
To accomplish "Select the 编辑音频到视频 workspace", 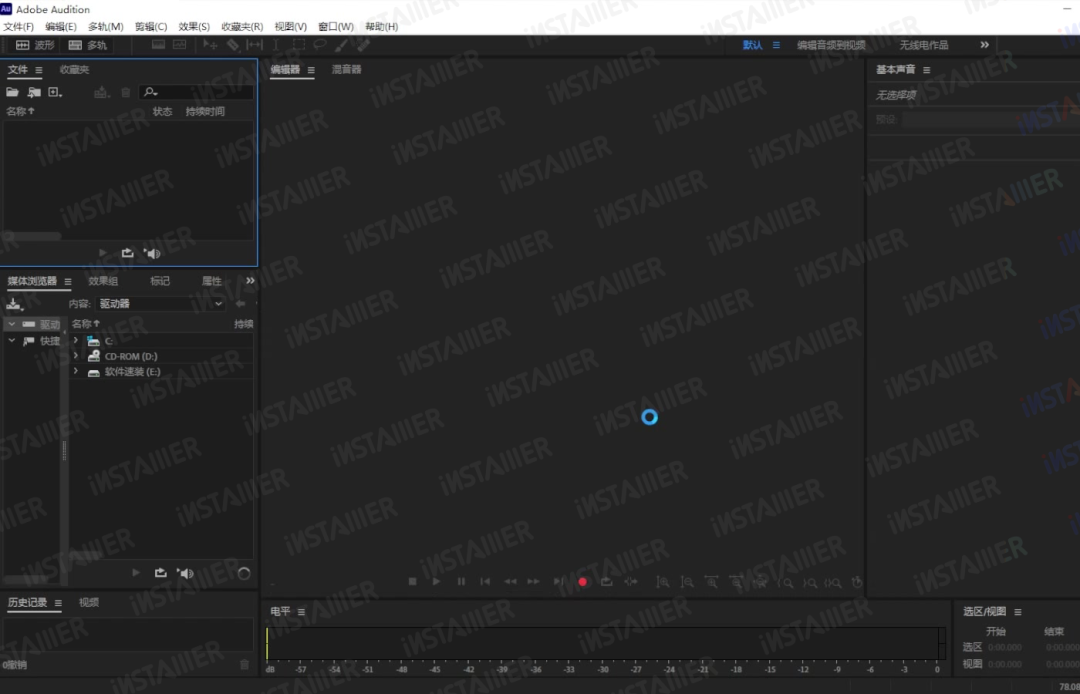I will 831,45.
